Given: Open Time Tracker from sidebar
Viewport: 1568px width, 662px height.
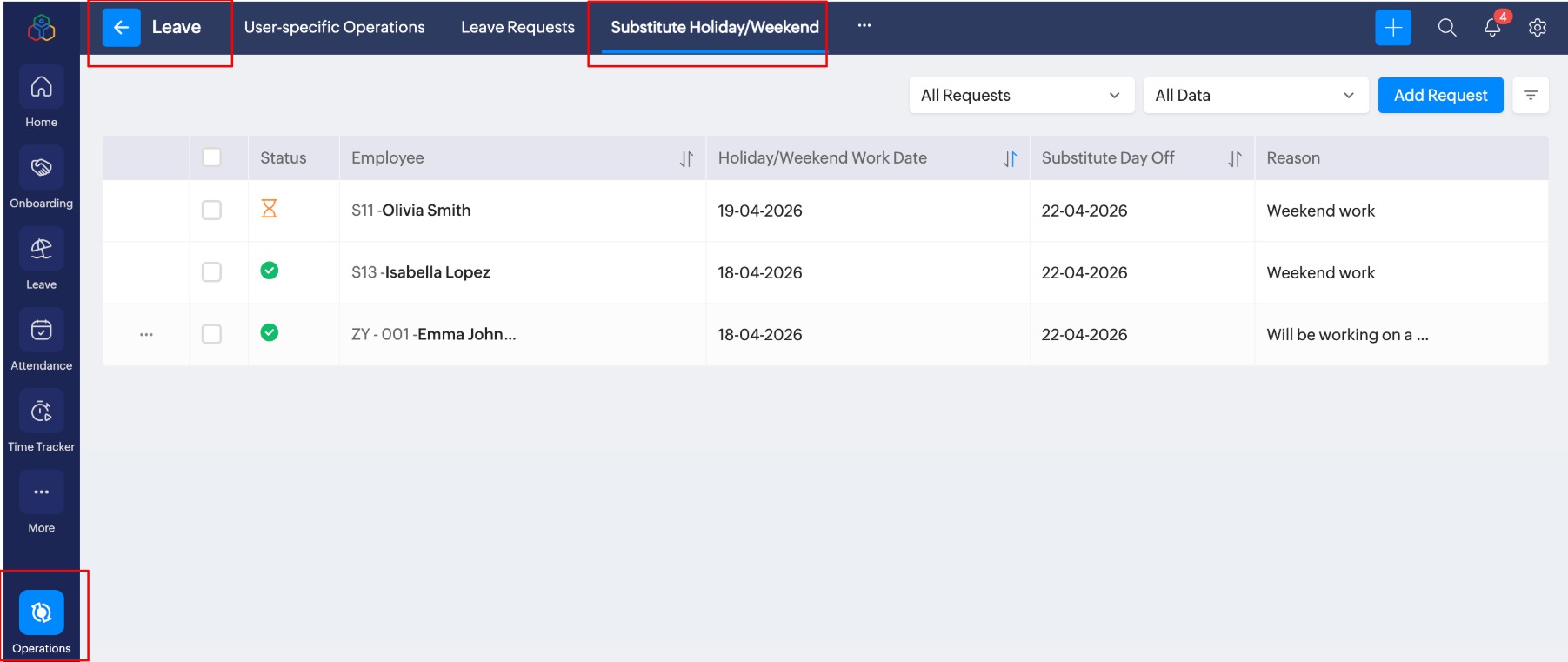Looking at the screenshot, I should [41, 411].
